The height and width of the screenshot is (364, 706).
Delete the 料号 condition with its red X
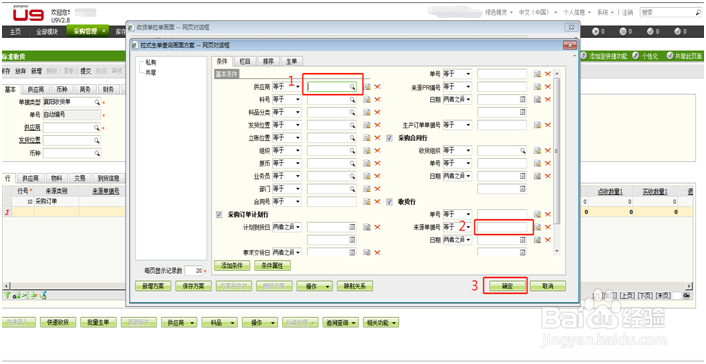point(378,99)
